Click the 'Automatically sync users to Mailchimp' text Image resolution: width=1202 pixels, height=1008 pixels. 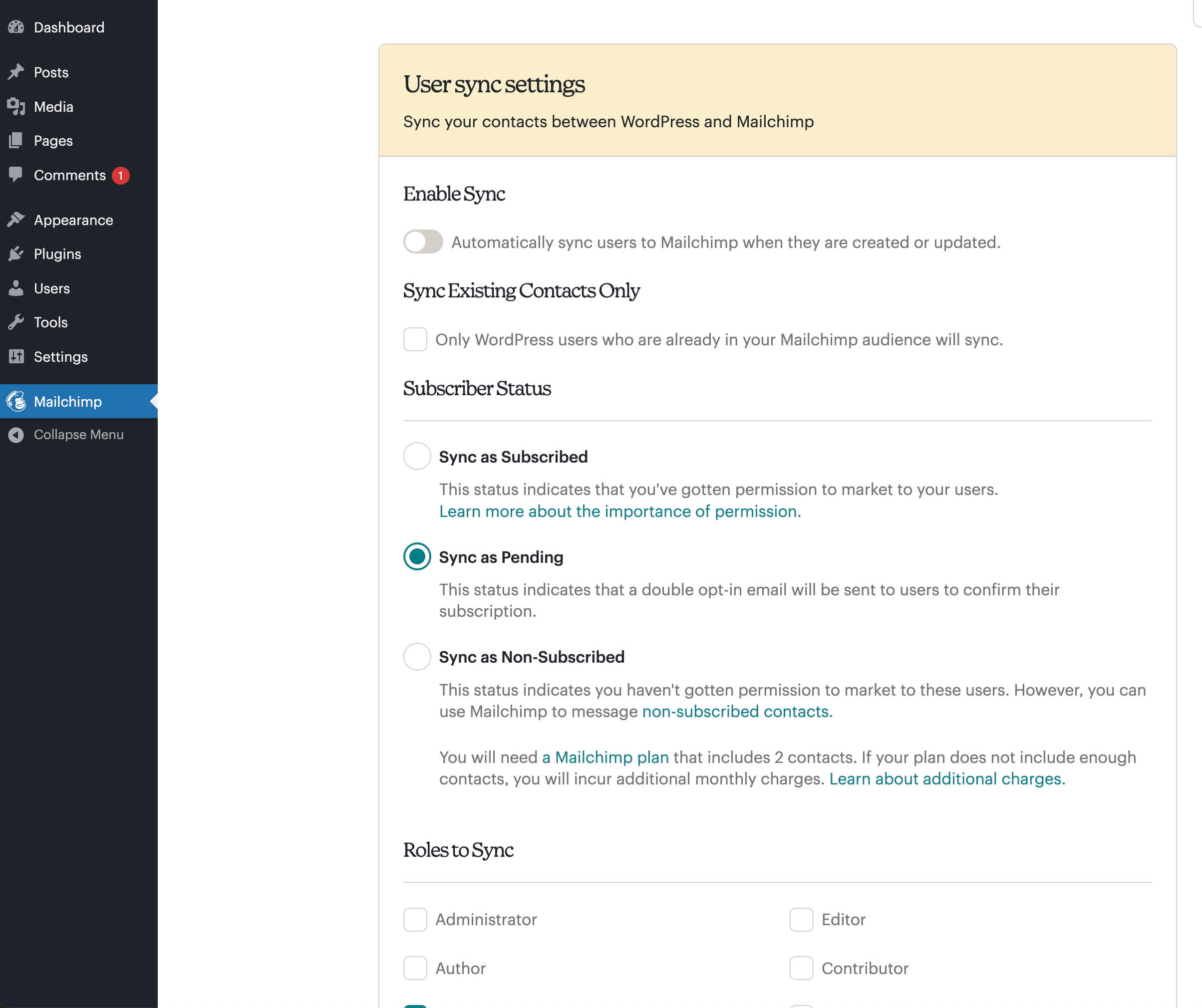tap(726, 243)
